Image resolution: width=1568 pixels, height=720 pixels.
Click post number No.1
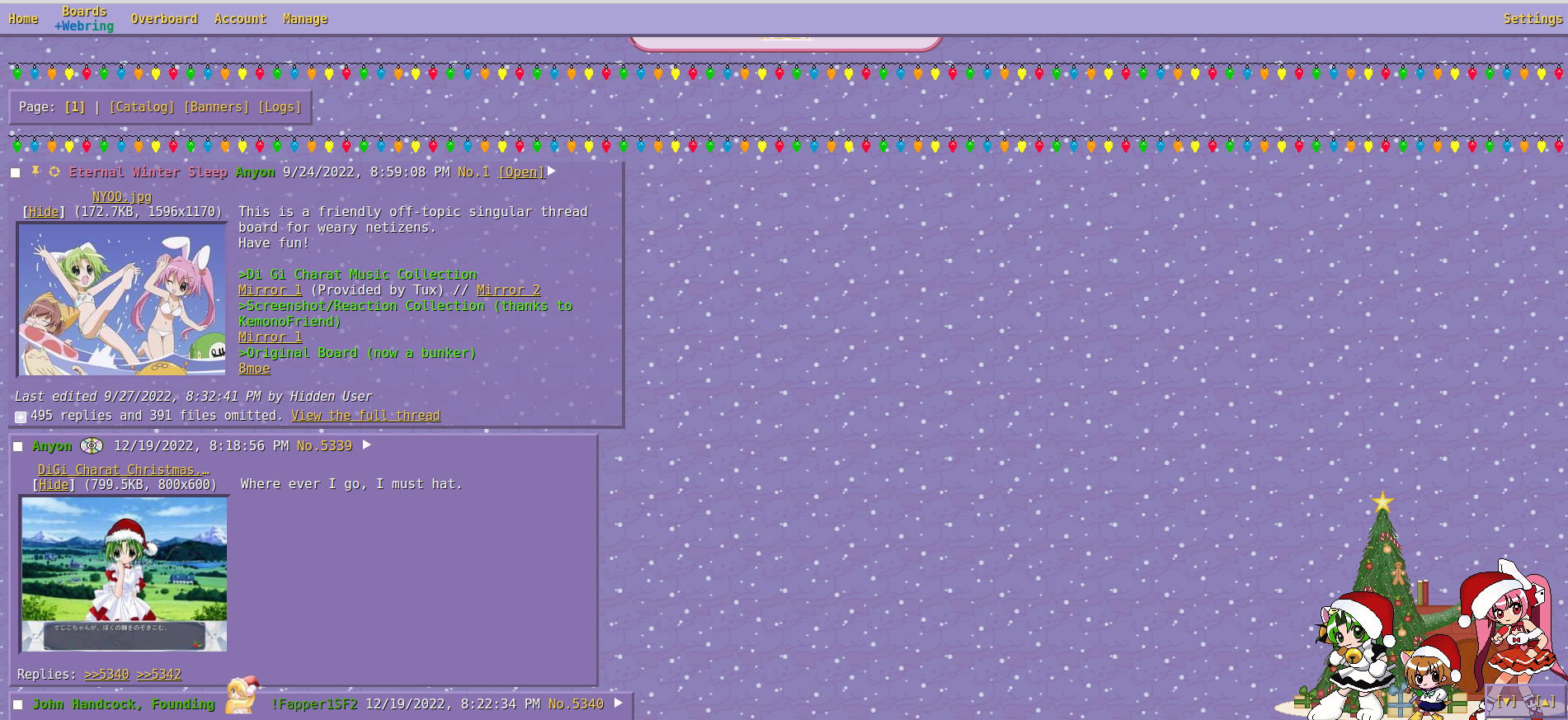[x=473, y=172]
